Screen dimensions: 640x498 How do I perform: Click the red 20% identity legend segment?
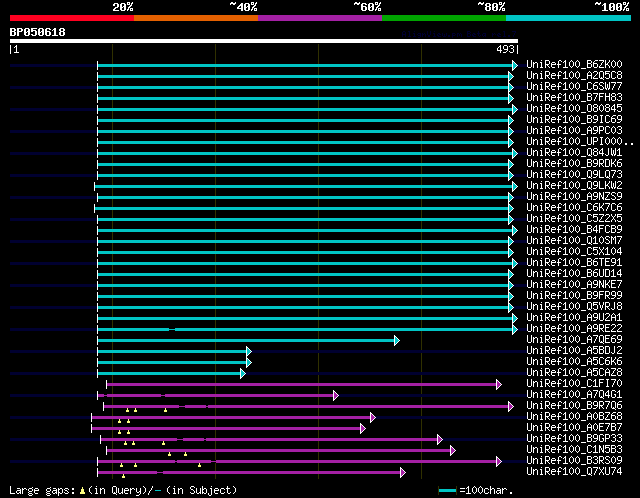(x=72, y=18)
